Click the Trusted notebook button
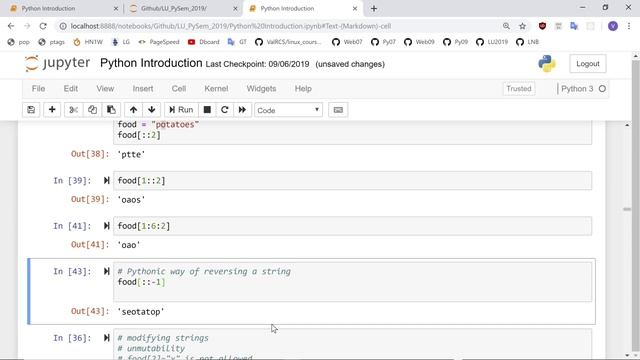 (519, 89)
